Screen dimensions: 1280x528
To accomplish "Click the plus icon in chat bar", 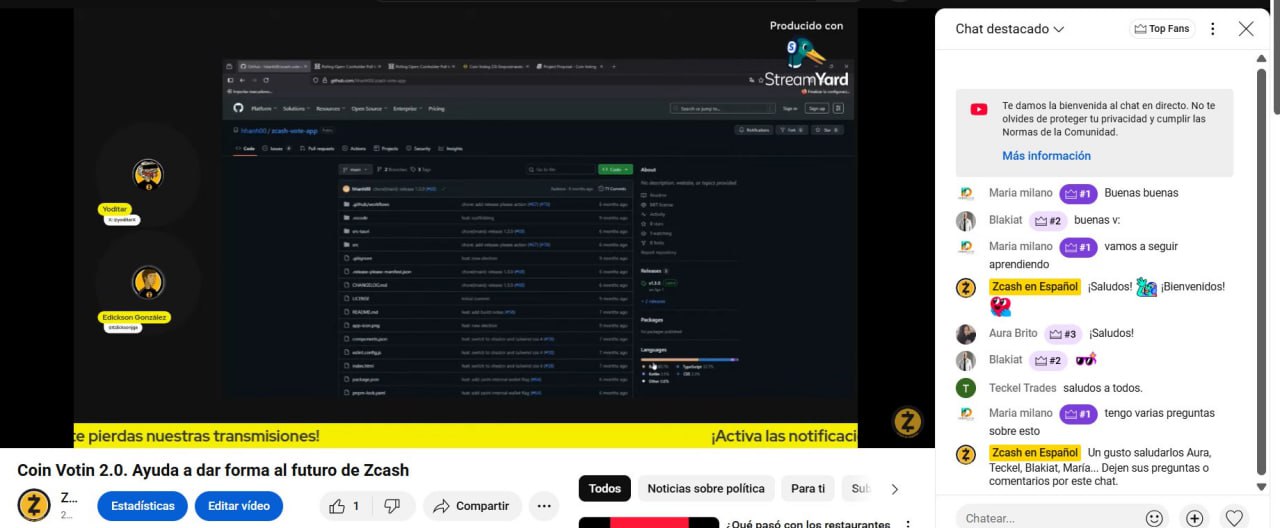I will click(1194, 518).
